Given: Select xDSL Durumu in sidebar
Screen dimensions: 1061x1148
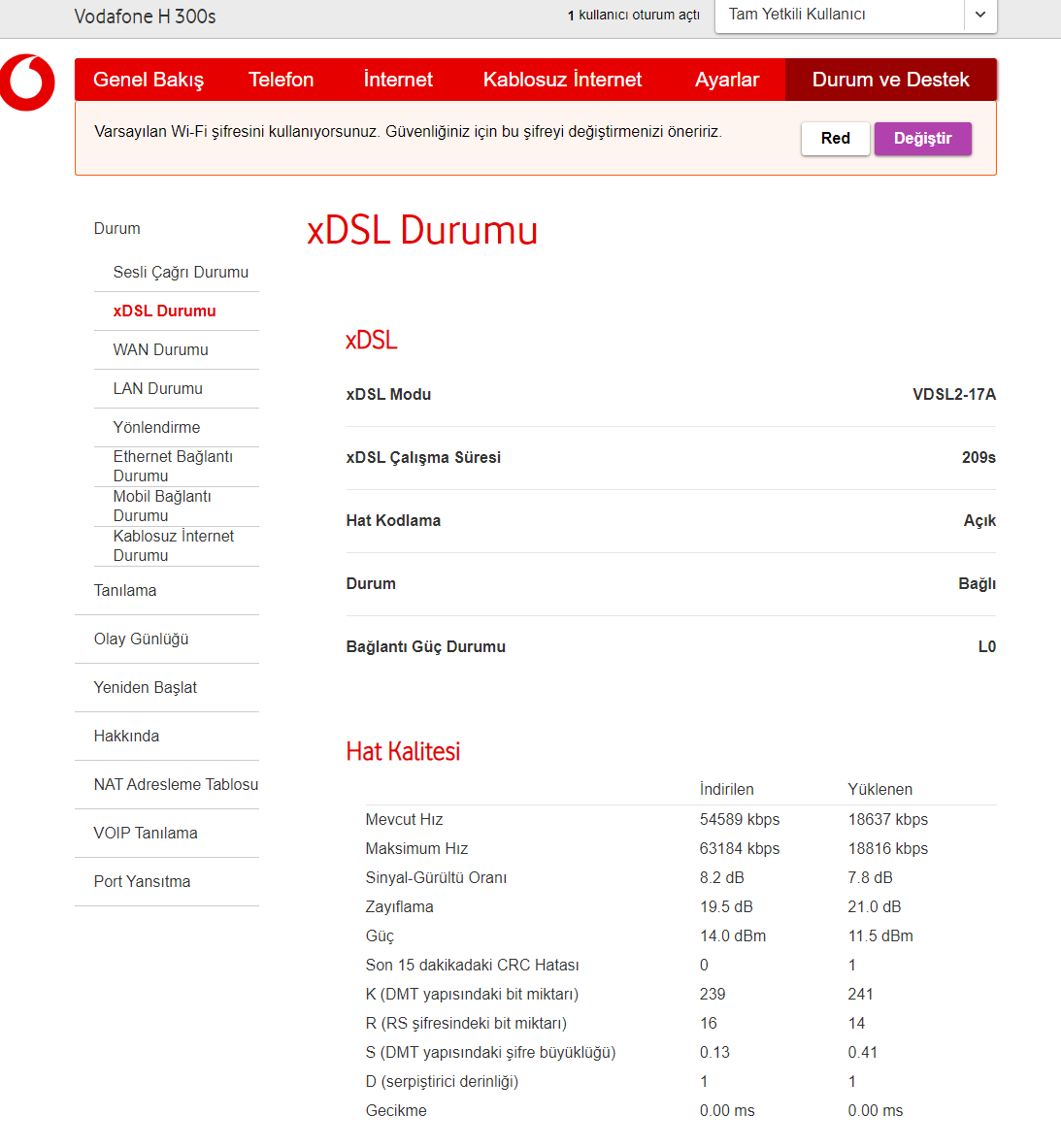Looking at the screenshot, I should 165,312.
